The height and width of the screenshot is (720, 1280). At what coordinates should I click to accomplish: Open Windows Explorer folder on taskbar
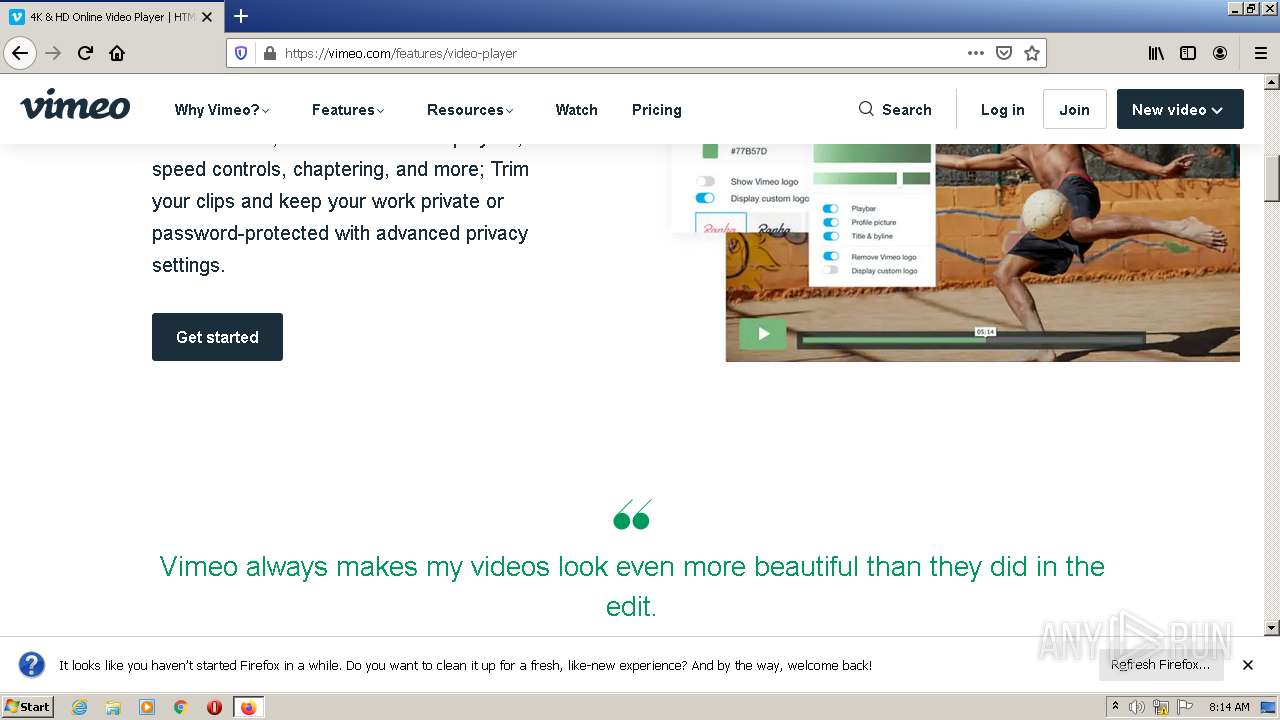pos(113,707)
